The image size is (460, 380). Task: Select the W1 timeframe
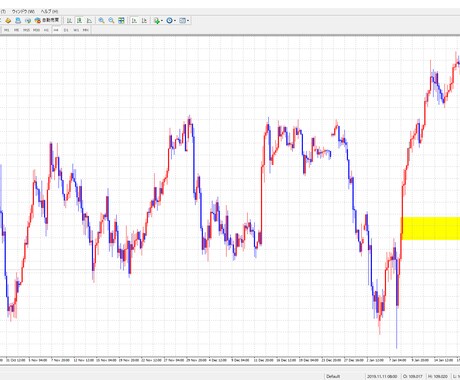click(x=76, y=30)
